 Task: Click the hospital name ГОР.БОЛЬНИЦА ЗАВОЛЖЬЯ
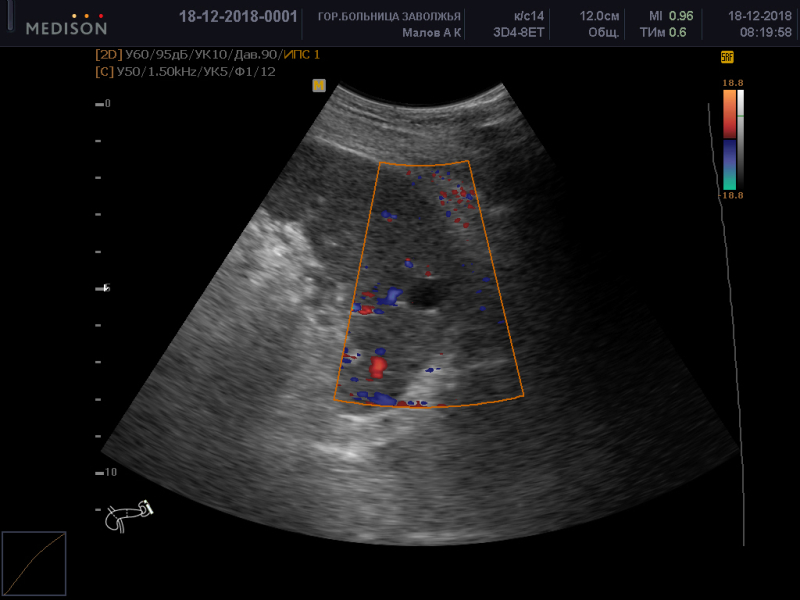pos(389,16)
